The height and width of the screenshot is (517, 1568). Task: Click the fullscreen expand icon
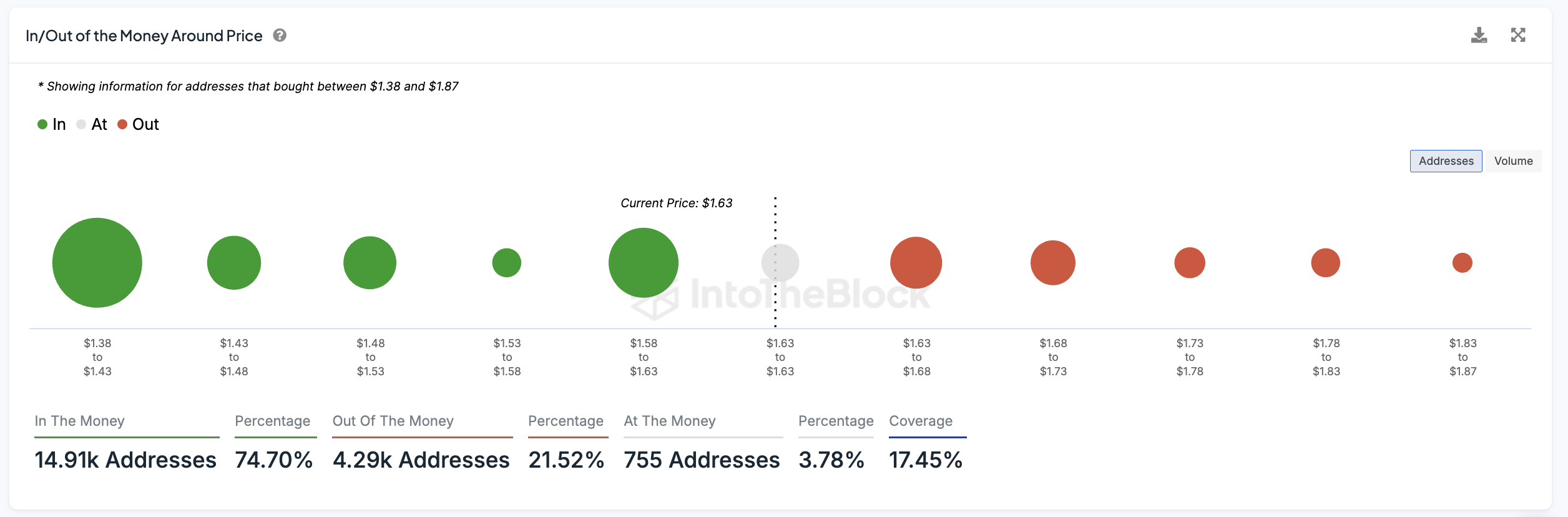[1518, 35]
